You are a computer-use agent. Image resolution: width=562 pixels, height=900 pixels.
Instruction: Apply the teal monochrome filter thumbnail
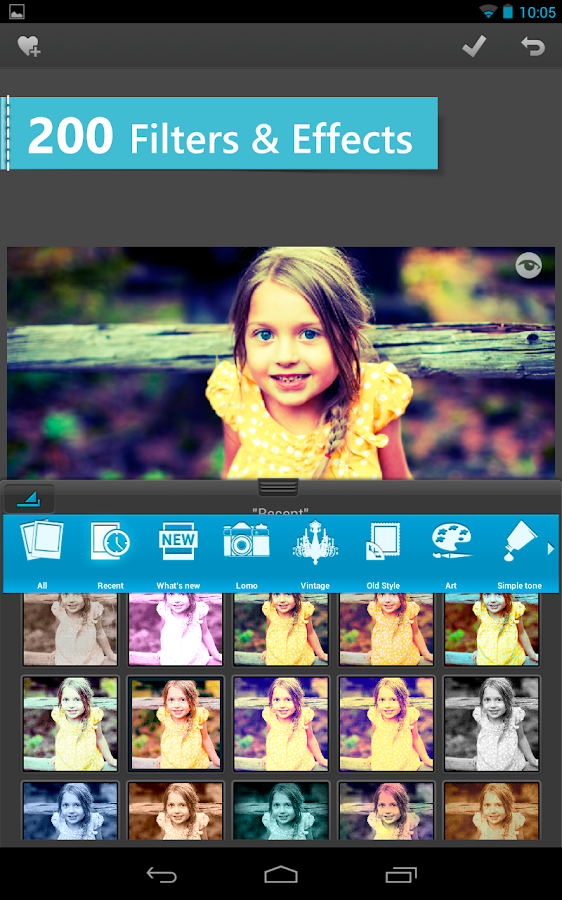(281, 810)
